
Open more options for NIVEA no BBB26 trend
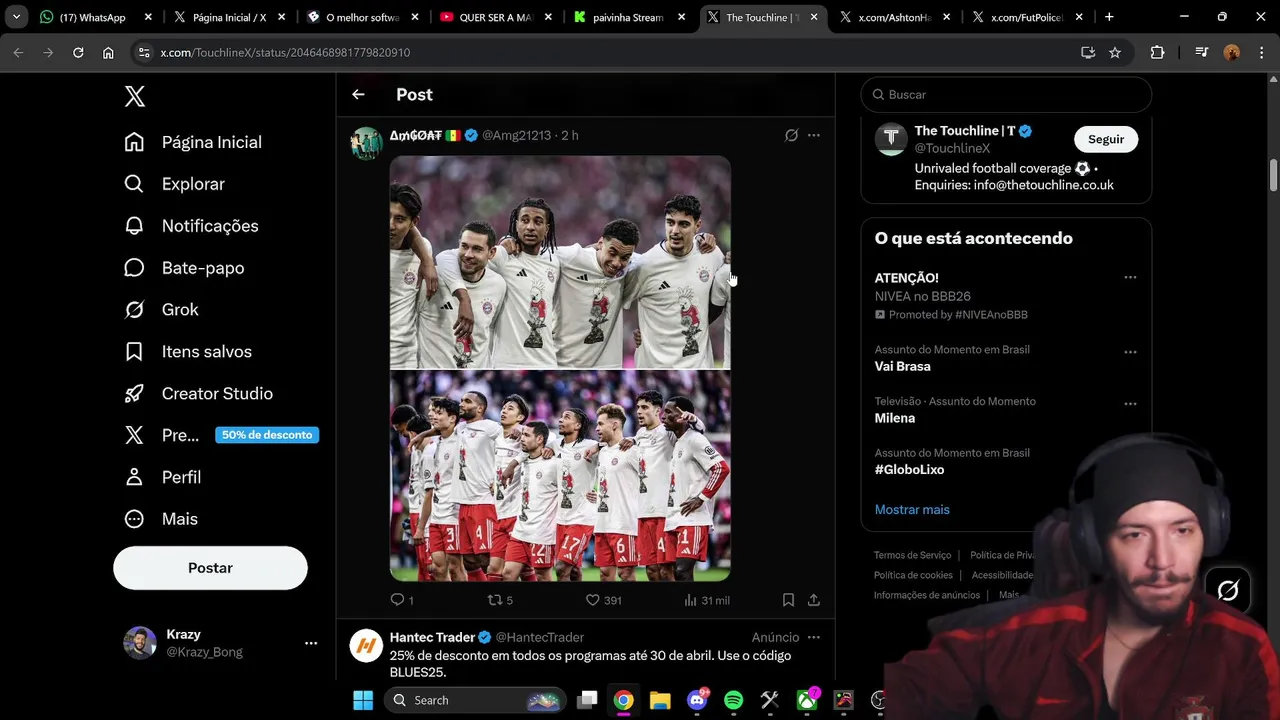[1130, 278]
